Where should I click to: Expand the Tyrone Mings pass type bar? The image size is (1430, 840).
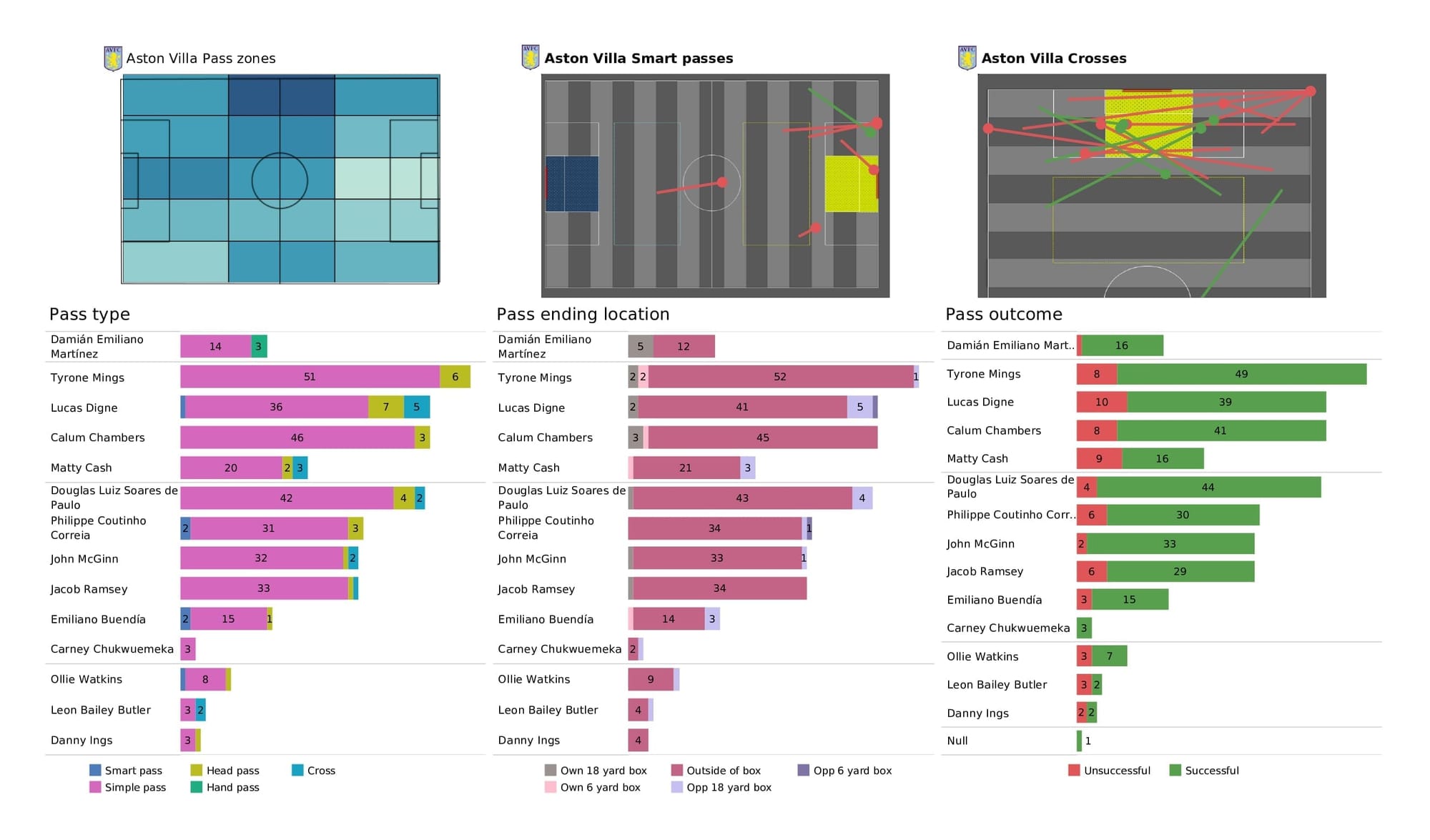(290, 375)
